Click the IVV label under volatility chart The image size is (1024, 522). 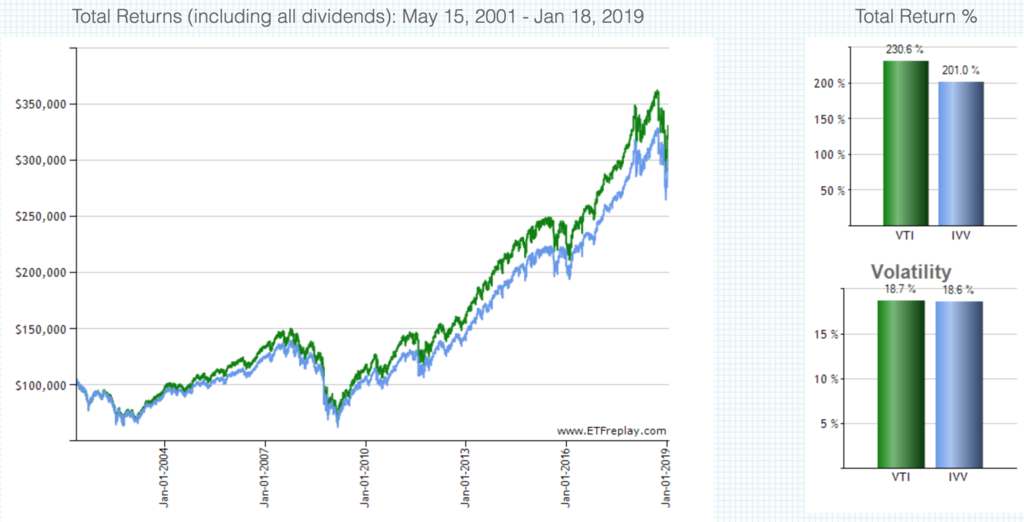[x=959, y=477]
